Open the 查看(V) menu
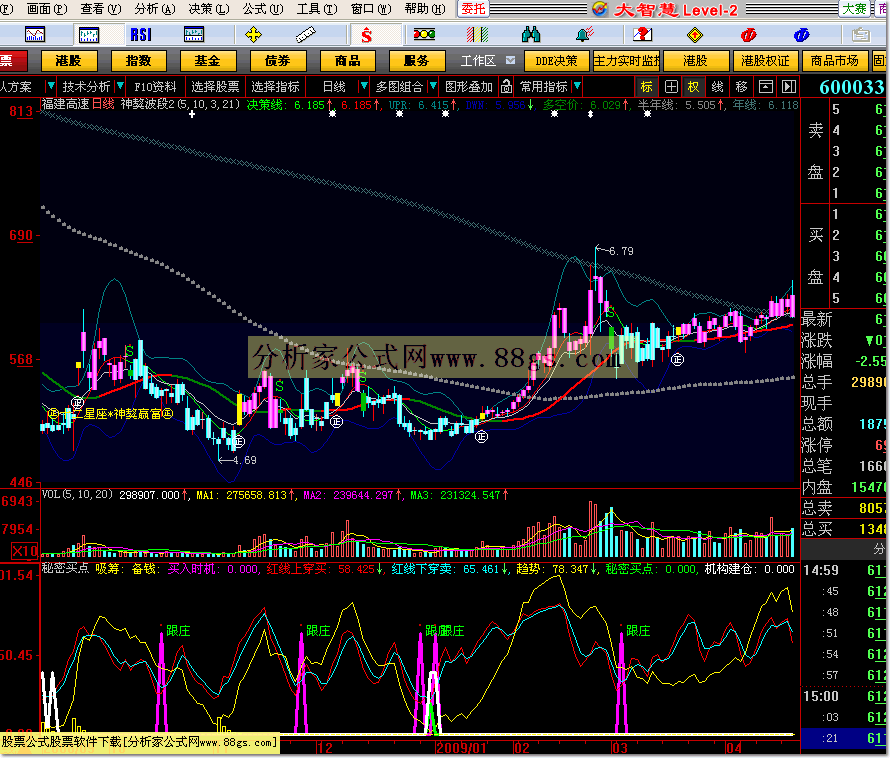The image size is (893, 760). coord(101,9)
